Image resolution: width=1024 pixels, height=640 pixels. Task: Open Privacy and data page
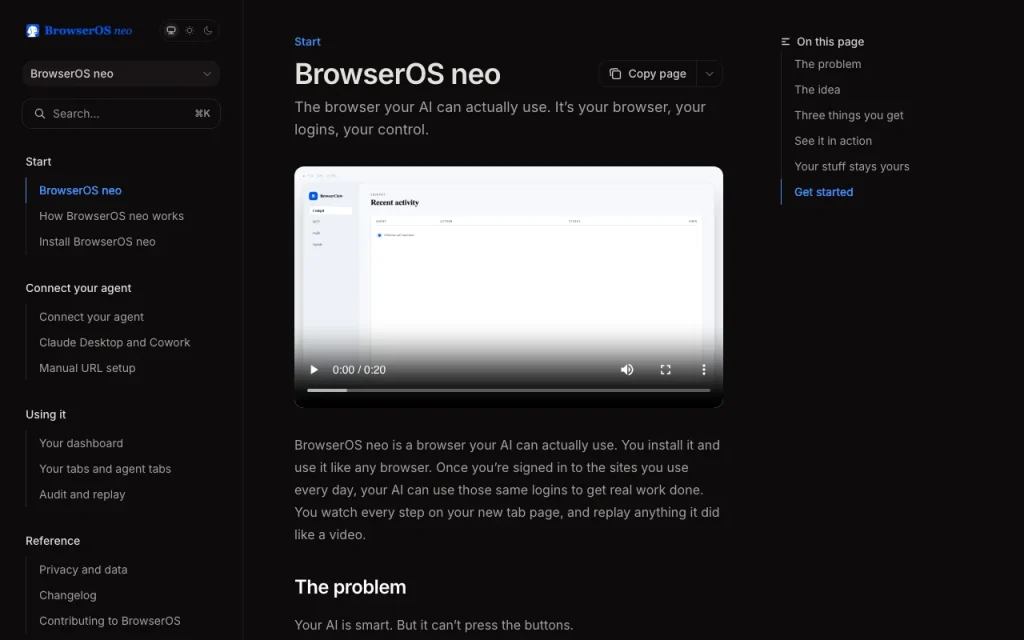[x=84, y=569]
